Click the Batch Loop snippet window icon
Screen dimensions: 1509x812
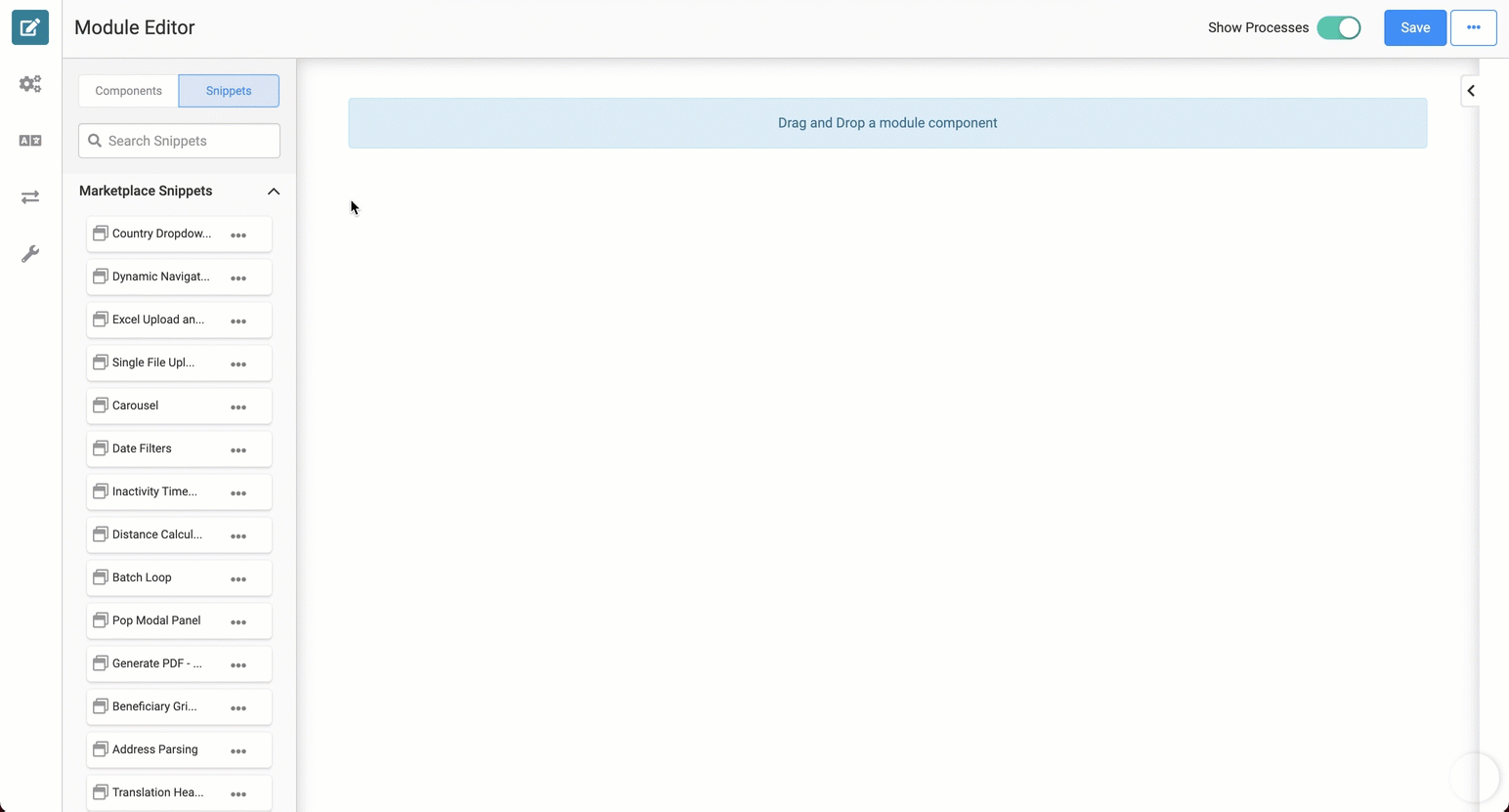100,577
